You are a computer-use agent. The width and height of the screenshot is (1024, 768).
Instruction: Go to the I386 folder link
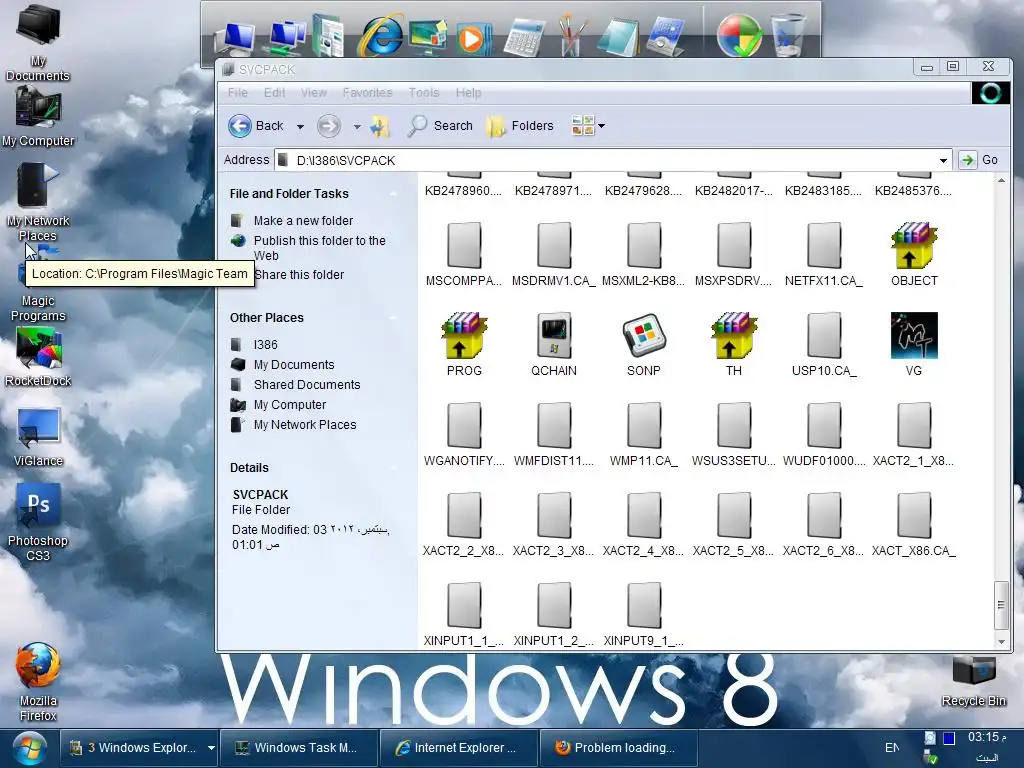tap(265, 344)
